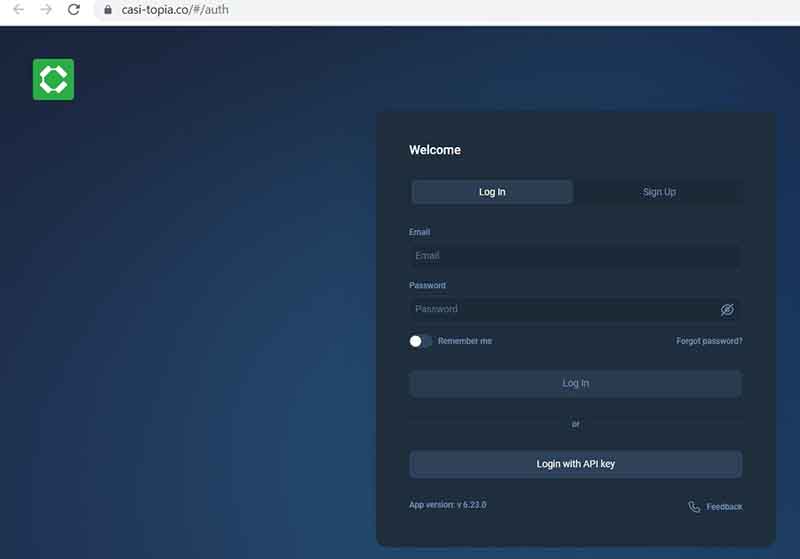Image resolution: width=800 pixels, height=559 pixels.
Task: Show password using the crossed-eye icon
Action: click(x=727, y=310)
